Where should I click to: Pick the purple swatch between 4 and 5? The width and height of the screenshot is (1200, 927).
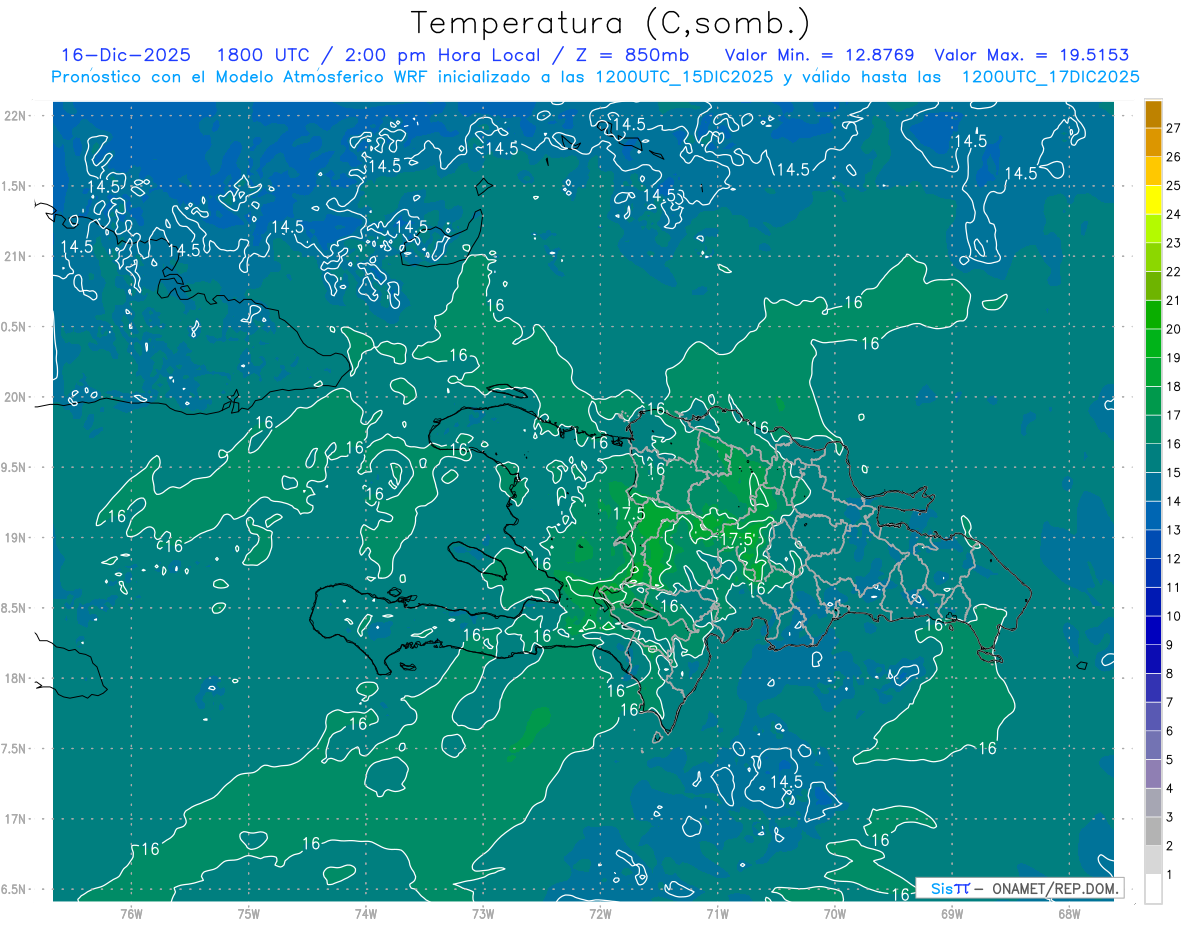(x=1153, y=775)
